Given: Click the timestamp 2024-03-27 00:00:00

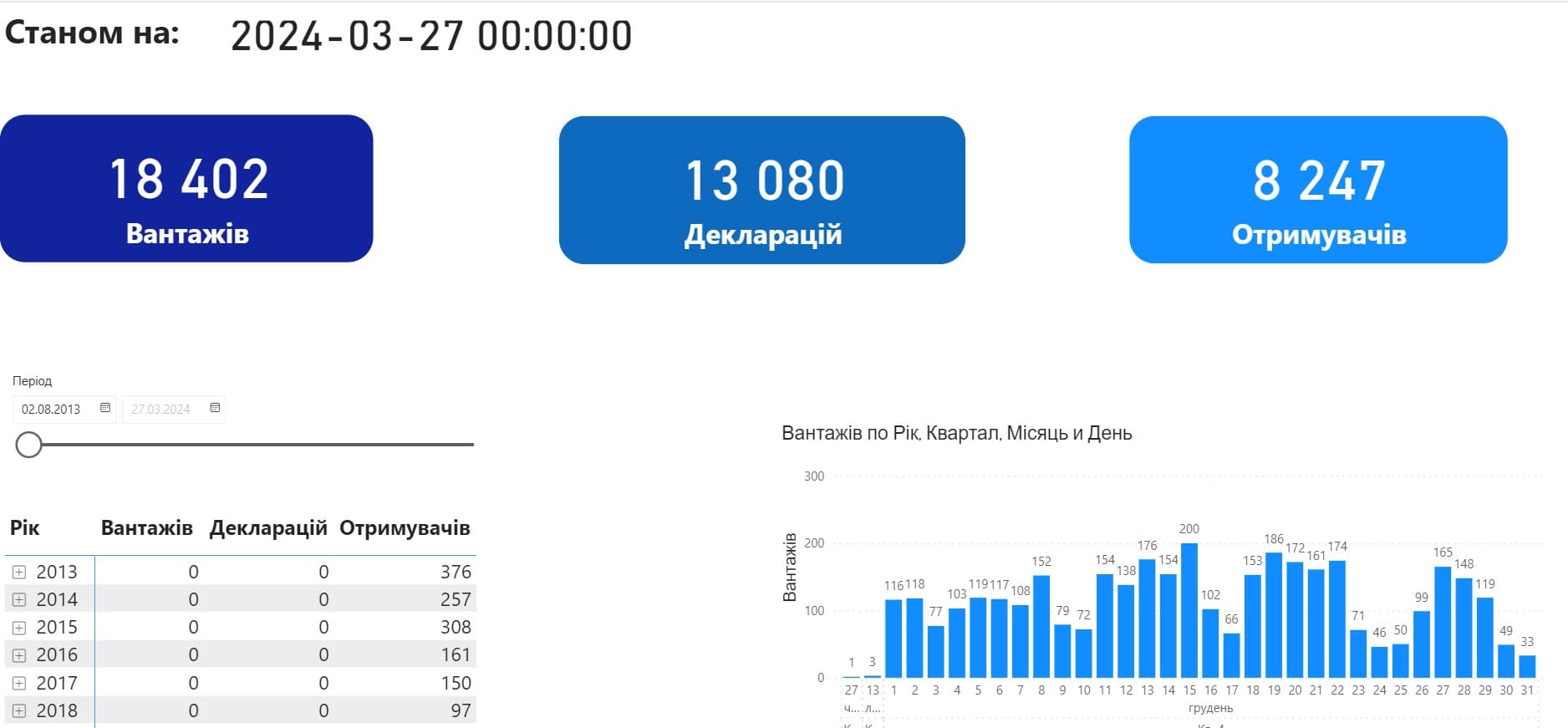Looking at the screenshot, I should click(431, 36).
